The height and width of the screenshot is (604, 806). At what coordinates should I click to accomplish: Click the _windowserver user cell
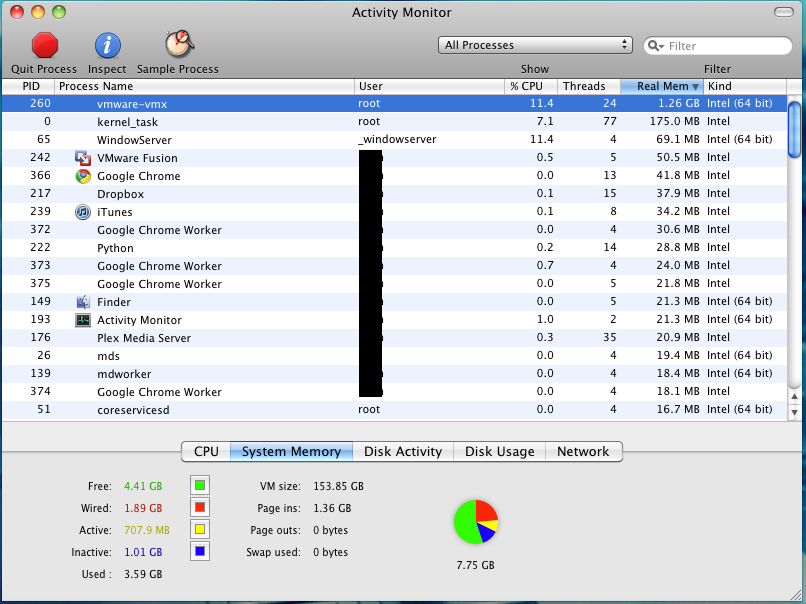[397, 139]
